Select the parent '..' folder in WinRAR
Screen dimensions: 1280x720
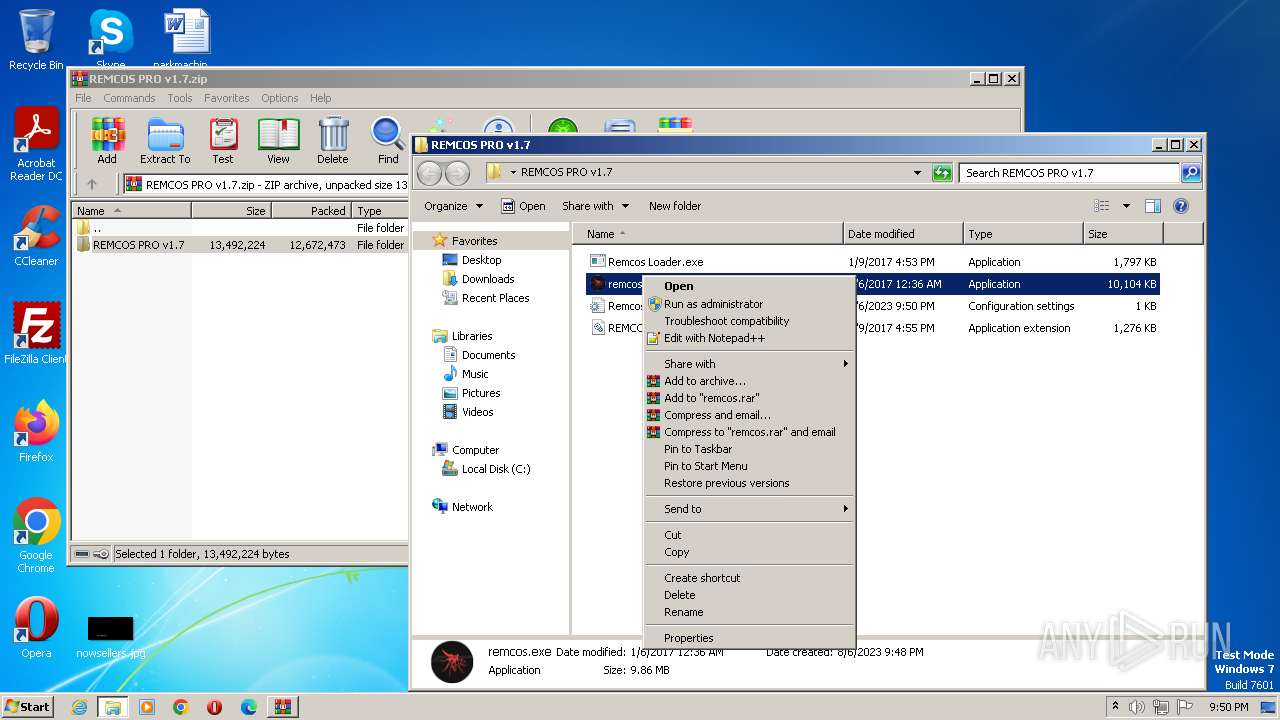97,228
